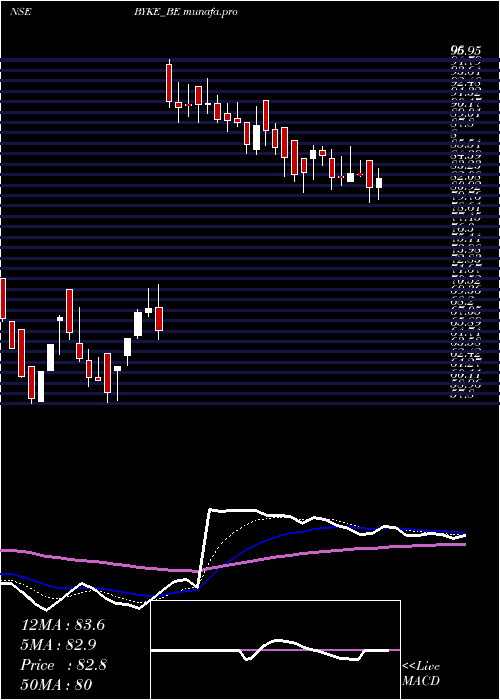Click inside the MACD inset chart
The width and height of the screenshot is (500, 700).
coord(275,650)
